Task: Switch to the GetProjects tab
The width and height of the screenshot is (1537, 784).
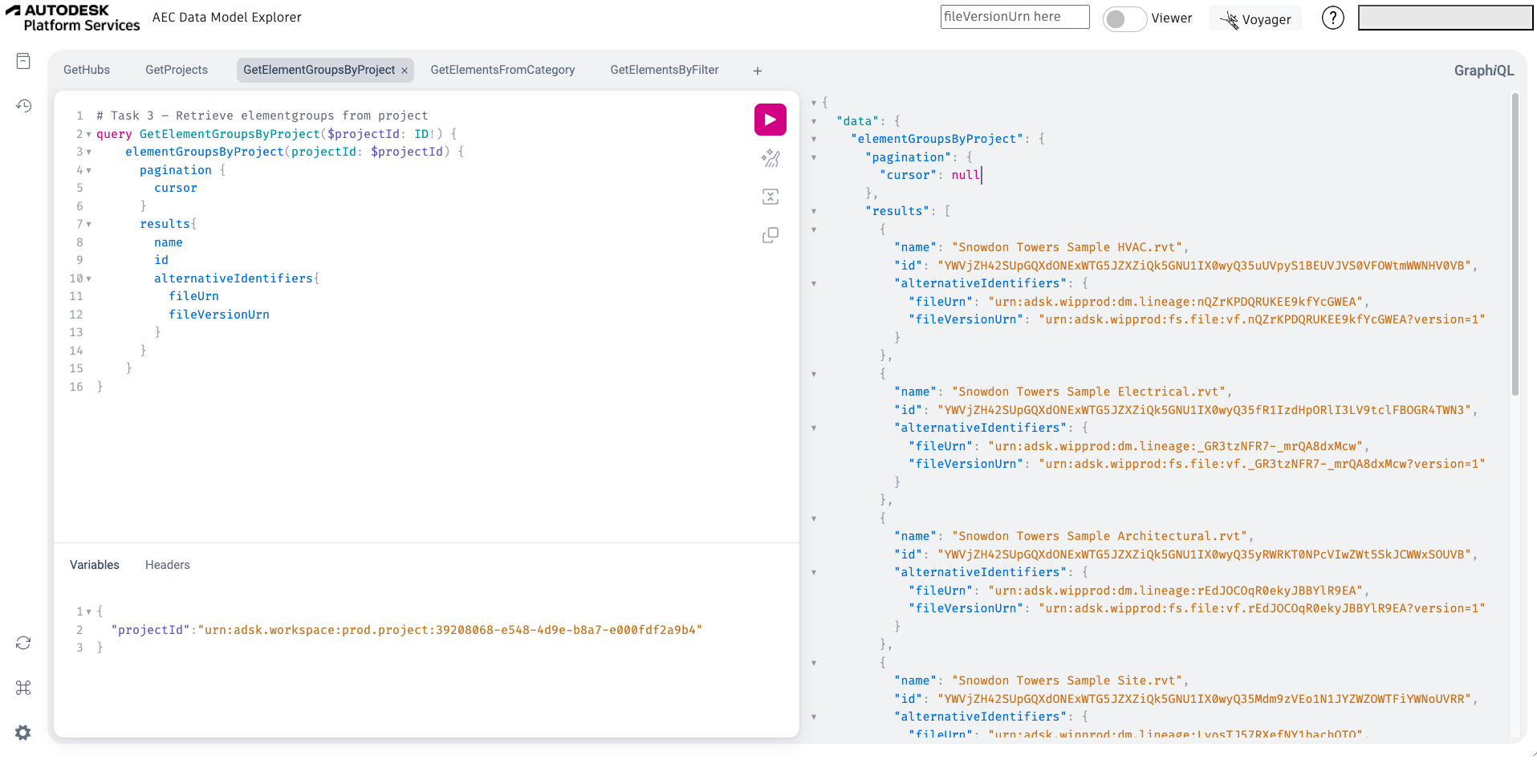Action: [177, 70]
